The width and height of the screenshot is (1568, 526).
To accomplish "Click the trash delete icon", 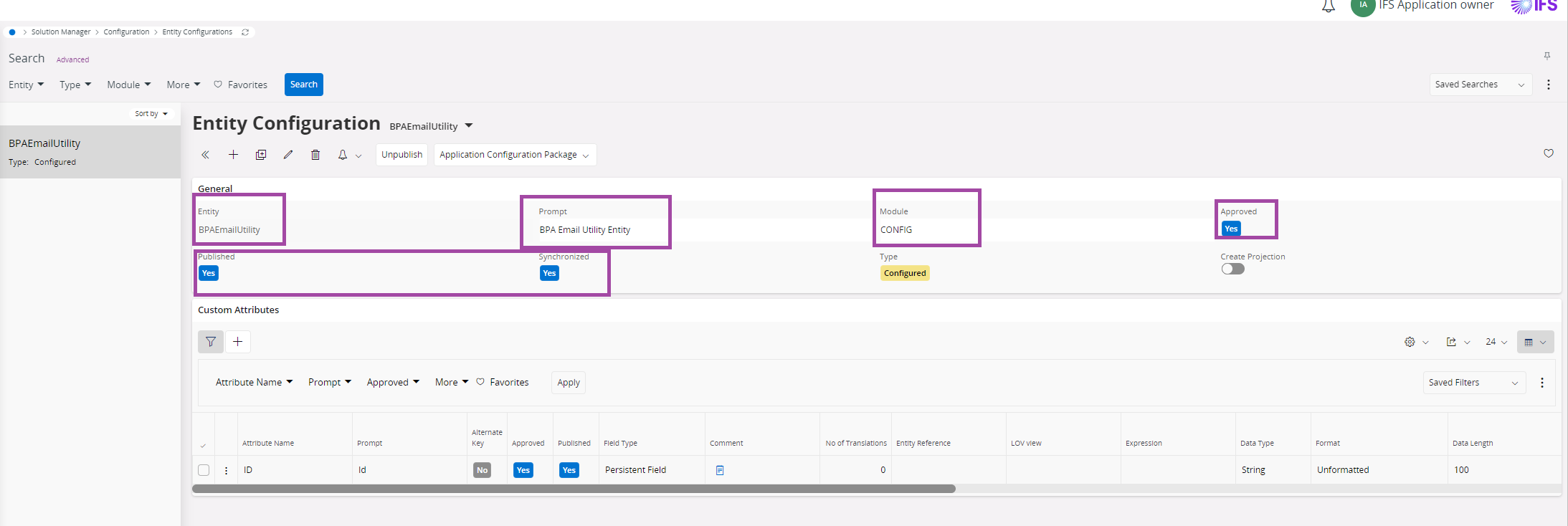I will tap(315, 155).
